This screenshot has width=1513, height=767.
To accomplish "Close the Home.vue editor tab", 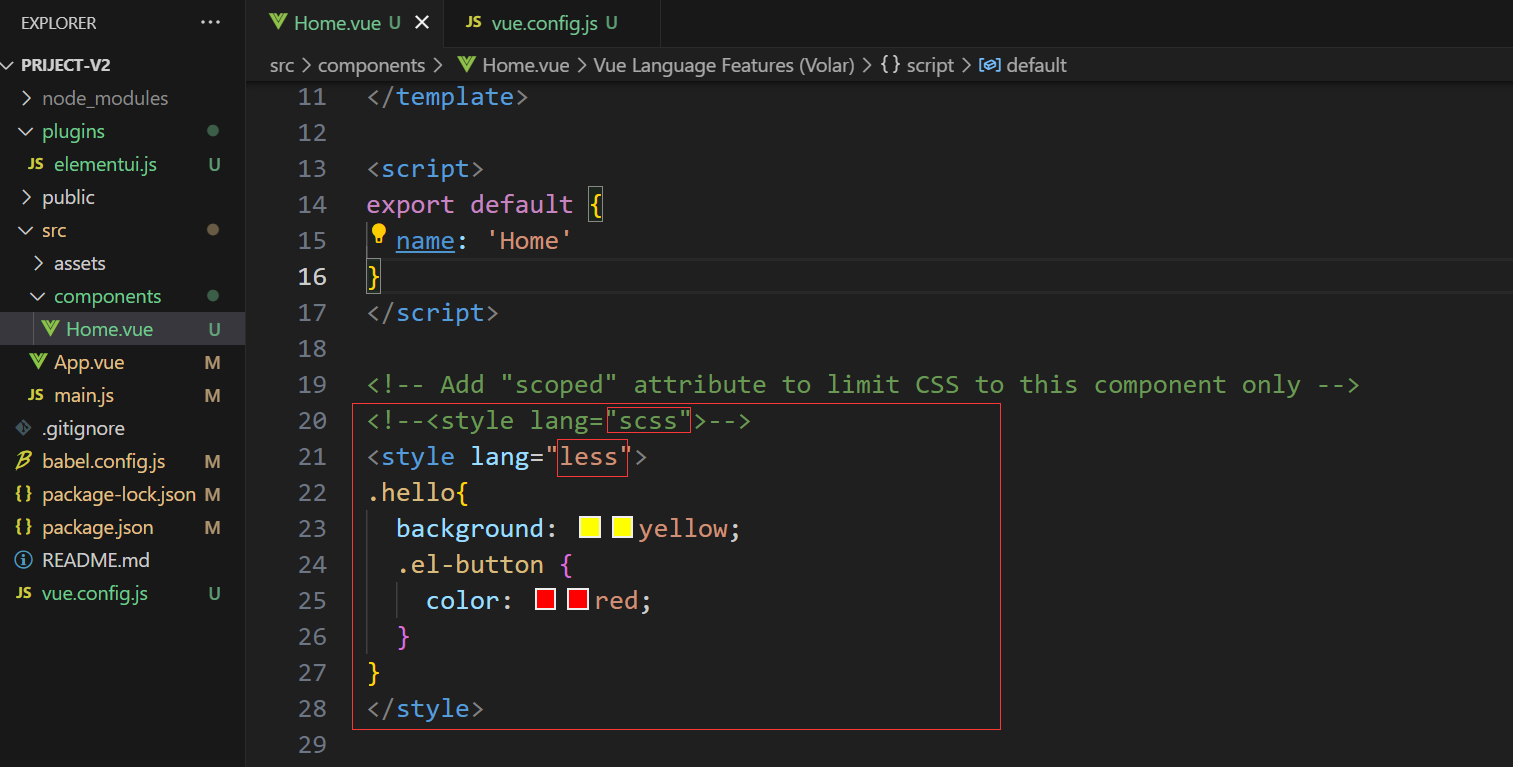I will pyautogui.click(x=422, y=22).
